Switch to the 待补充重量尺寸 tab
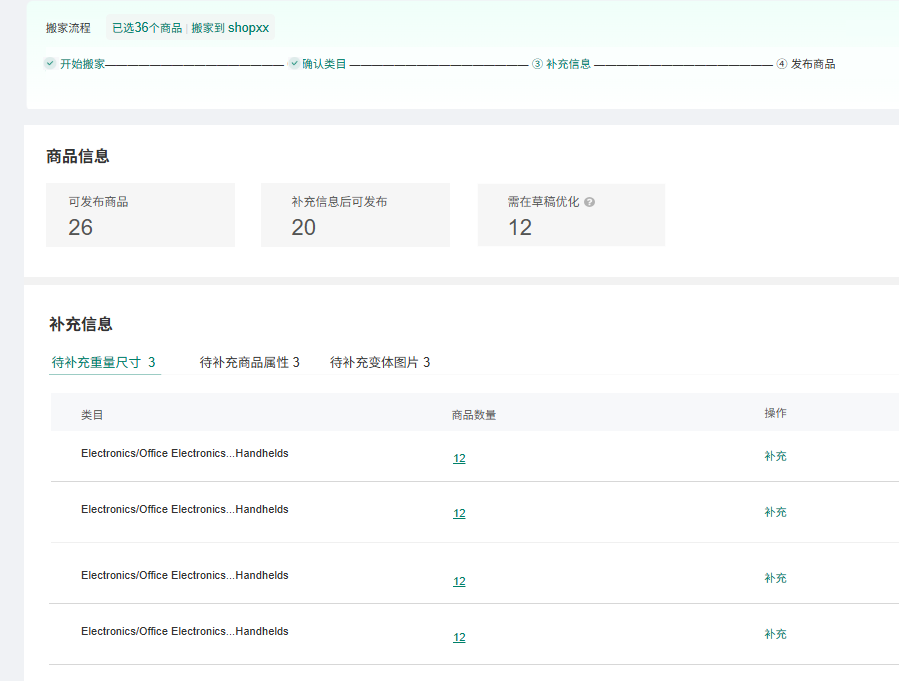 point(104,362)
